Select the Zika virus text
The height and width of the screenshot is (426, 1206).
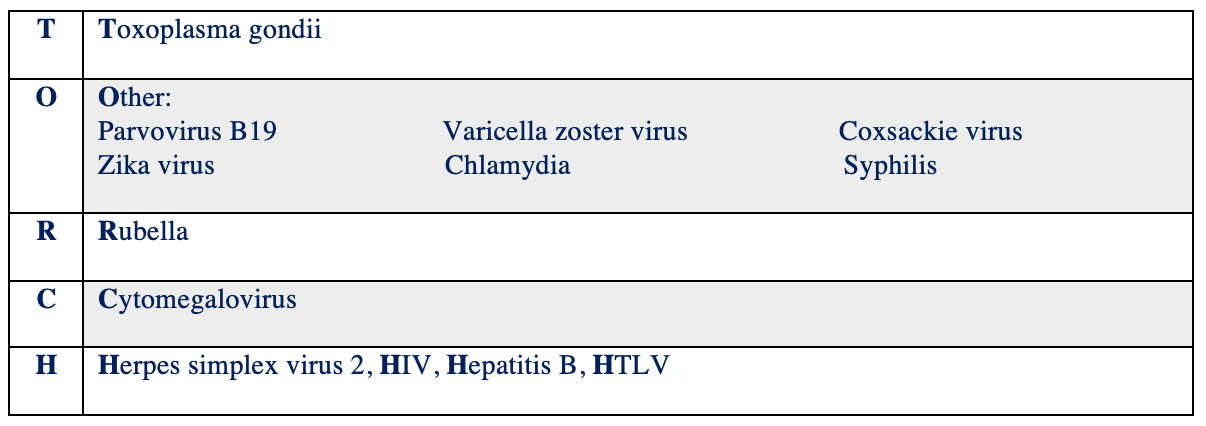tap(156, 165)
